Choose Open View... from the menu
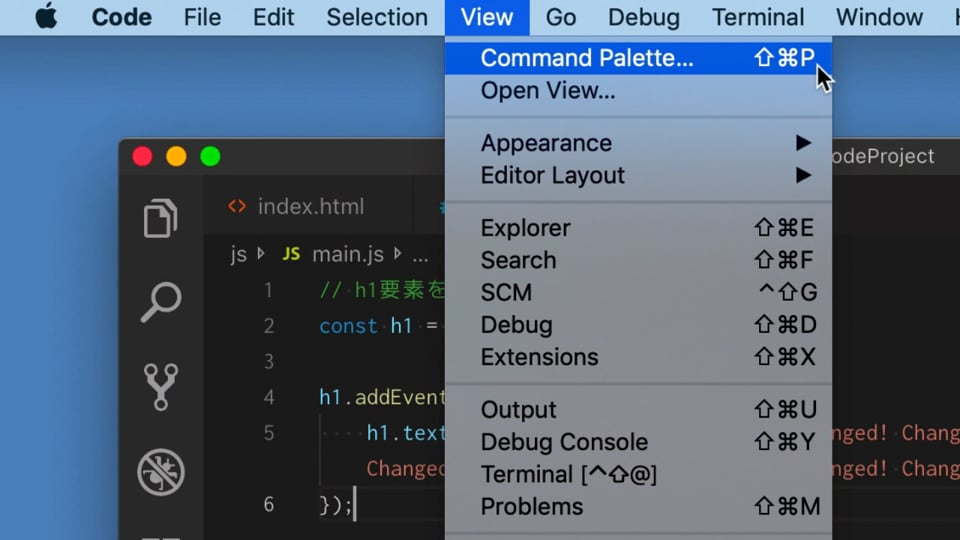This screenshot has width=960, height=540. coord(638,91)
